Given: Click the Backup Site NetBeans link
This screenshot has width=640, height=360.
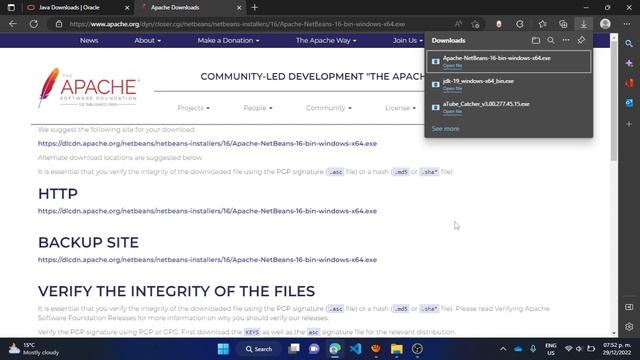Looking at the screenshot, I should coord(207,260).
